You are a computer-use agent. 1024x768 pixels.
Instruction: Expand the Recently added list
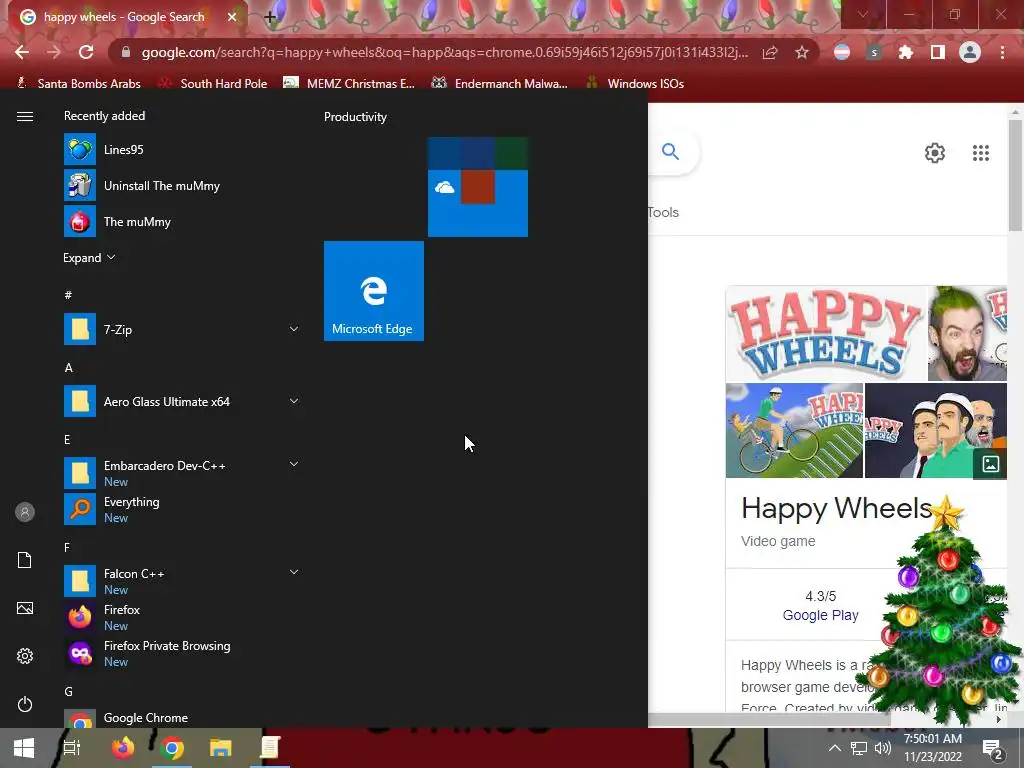(x=89, y=258)
